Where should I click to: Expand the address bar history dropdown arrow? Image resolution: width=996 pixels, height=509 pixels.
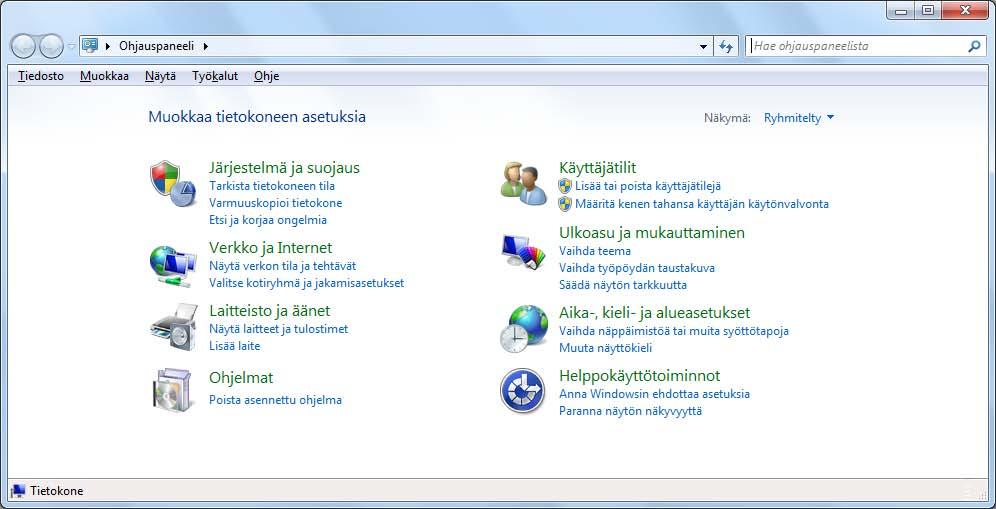coord(703,46)
